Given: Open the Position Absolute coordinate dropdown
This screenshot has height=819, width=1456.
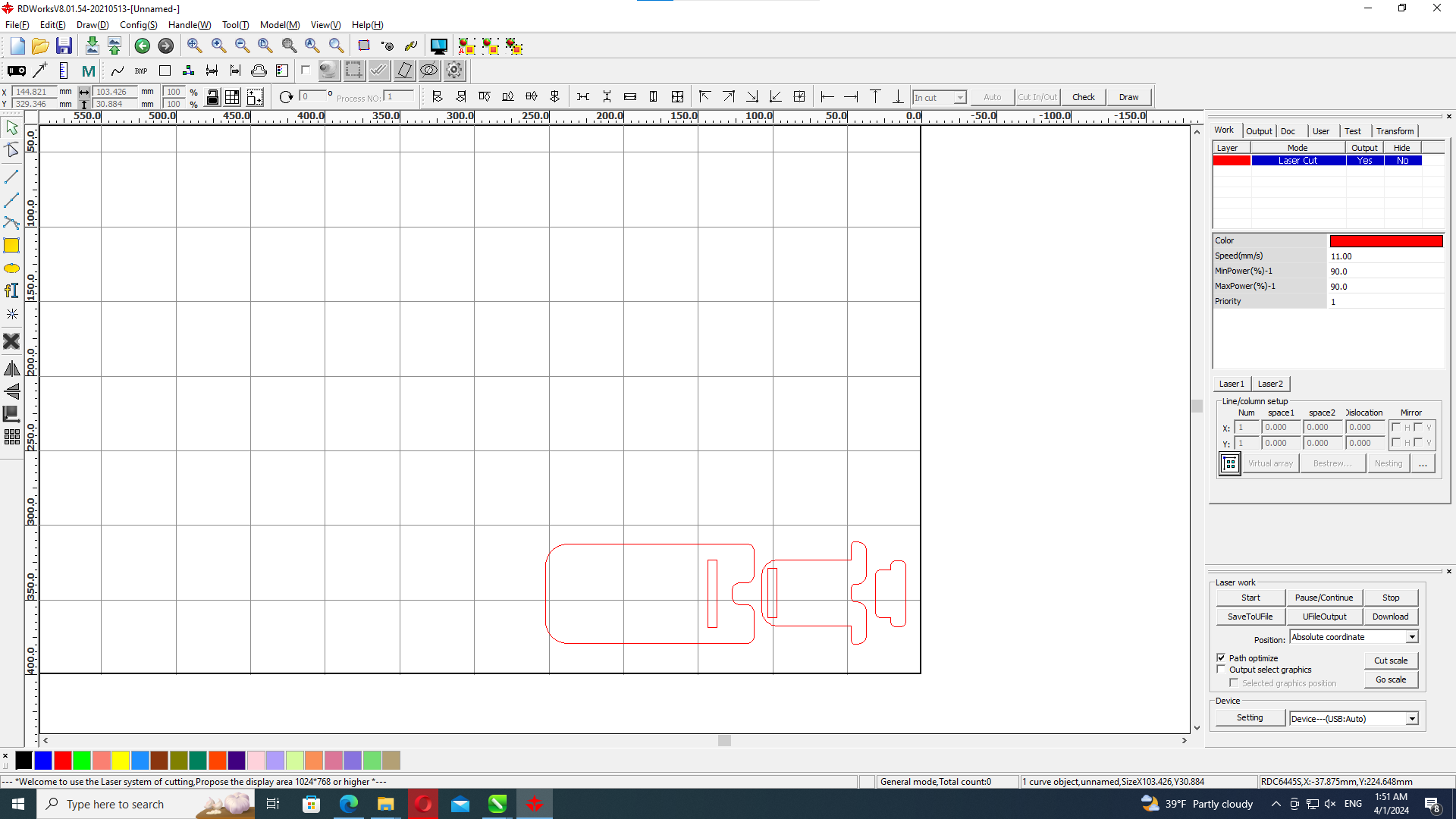Looking at the screenshot, I should pyautogui.click(x=1412, y=637).
